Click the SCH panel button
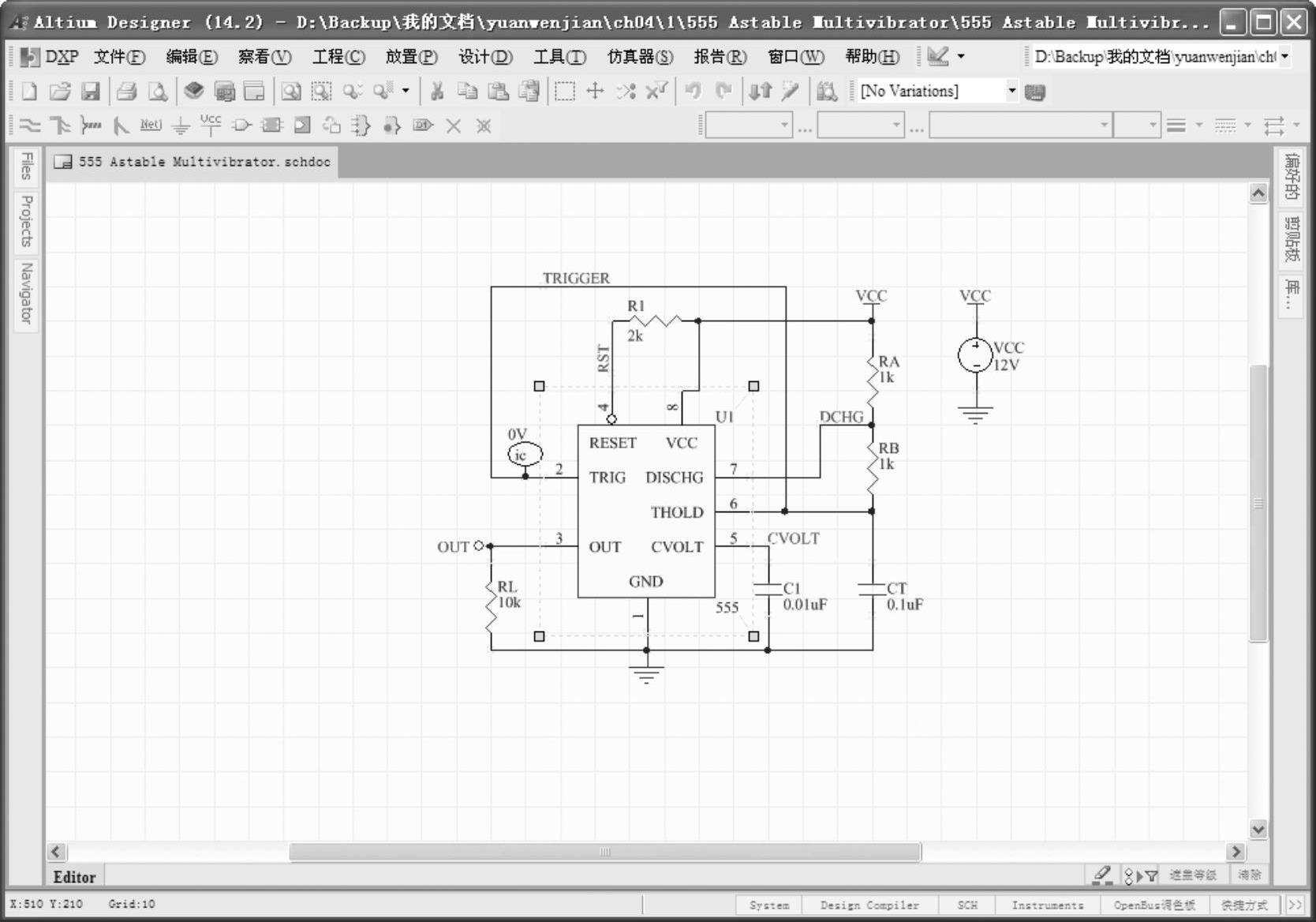Image resolution: width=1316 pixels, height=922 pixels. point(967,905)
